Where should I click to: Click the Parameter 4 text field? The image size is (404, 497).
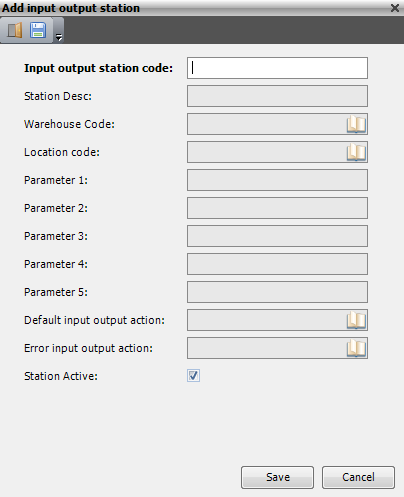277,264
